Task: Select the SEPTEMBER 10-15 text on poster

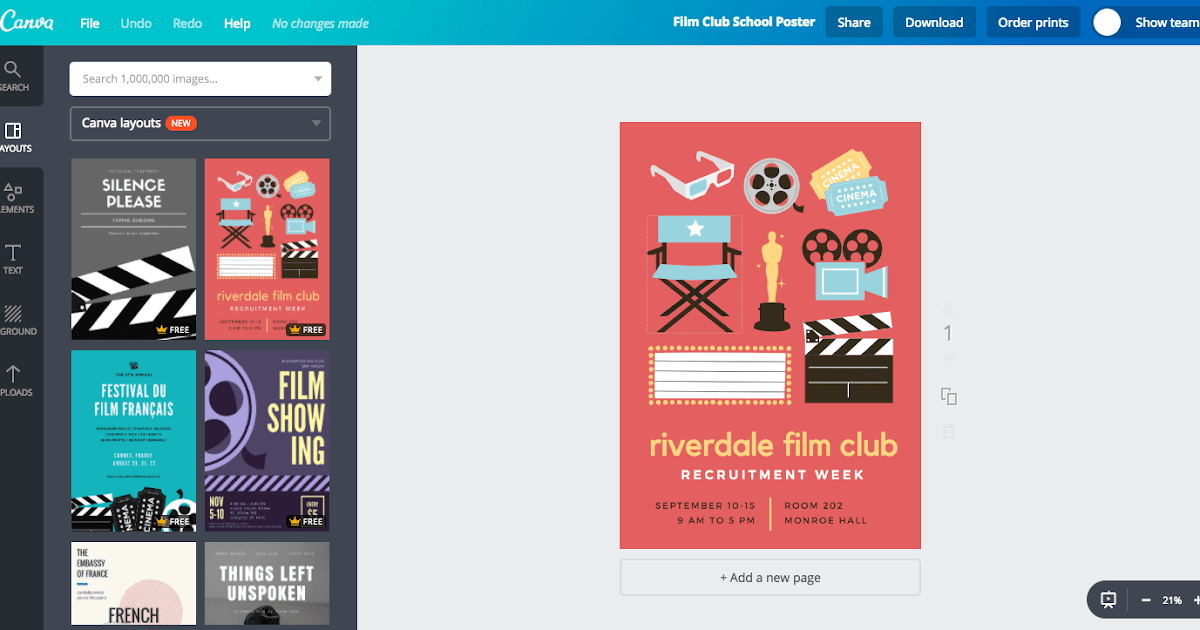Action: 705,506
